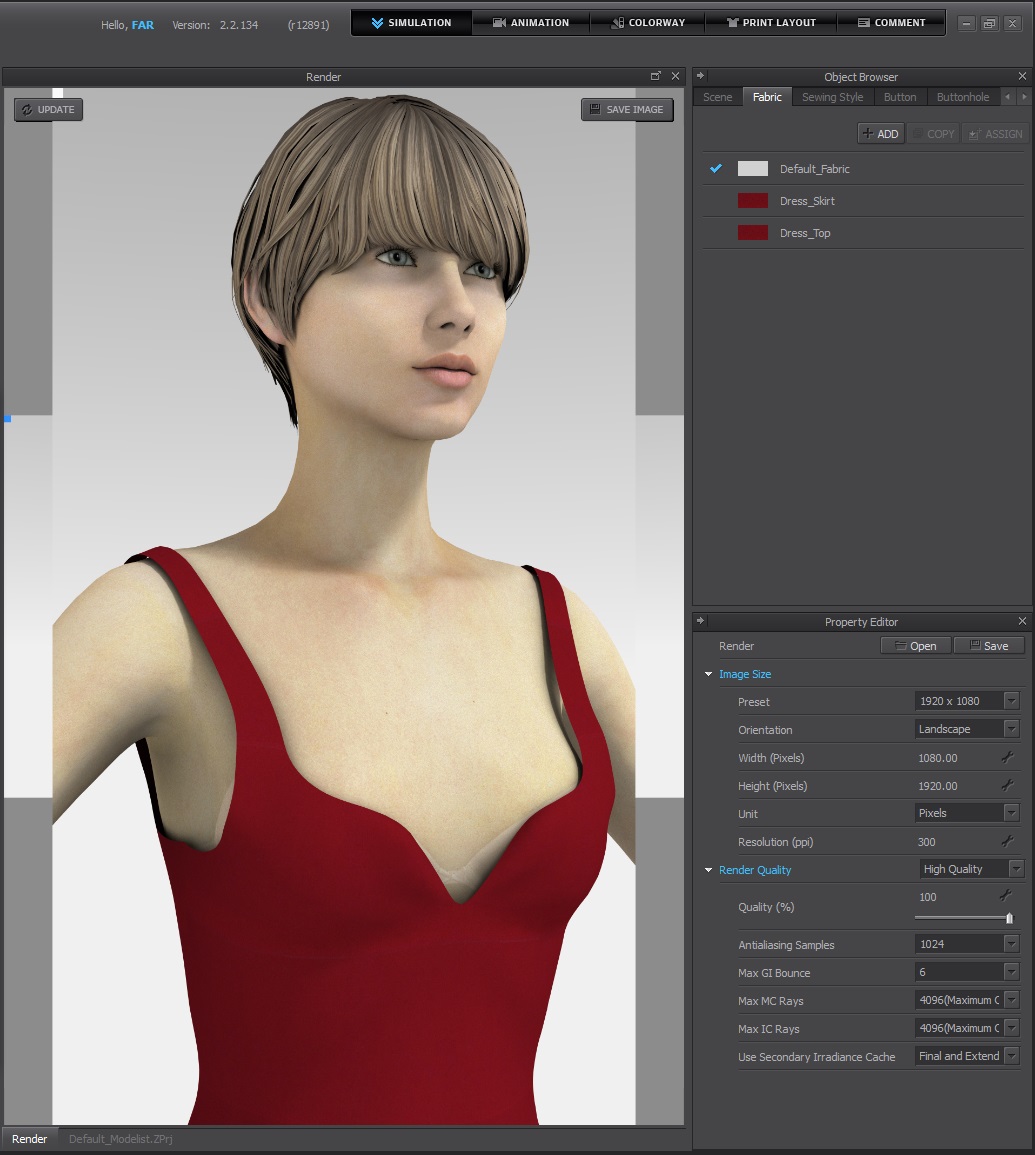Click the wrench icon beside Width (Pixels)

(1007, 758)
